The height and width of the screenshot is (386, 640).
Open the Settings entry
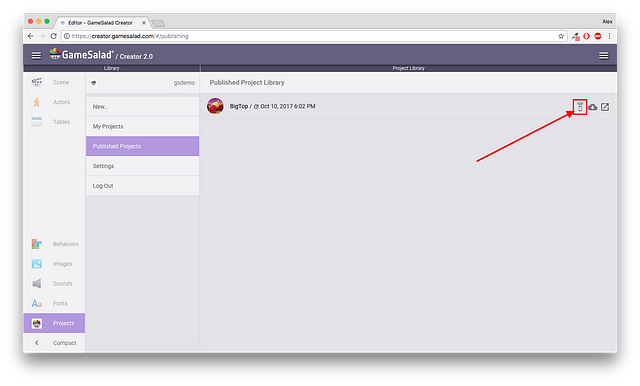[x=142, y=166]
